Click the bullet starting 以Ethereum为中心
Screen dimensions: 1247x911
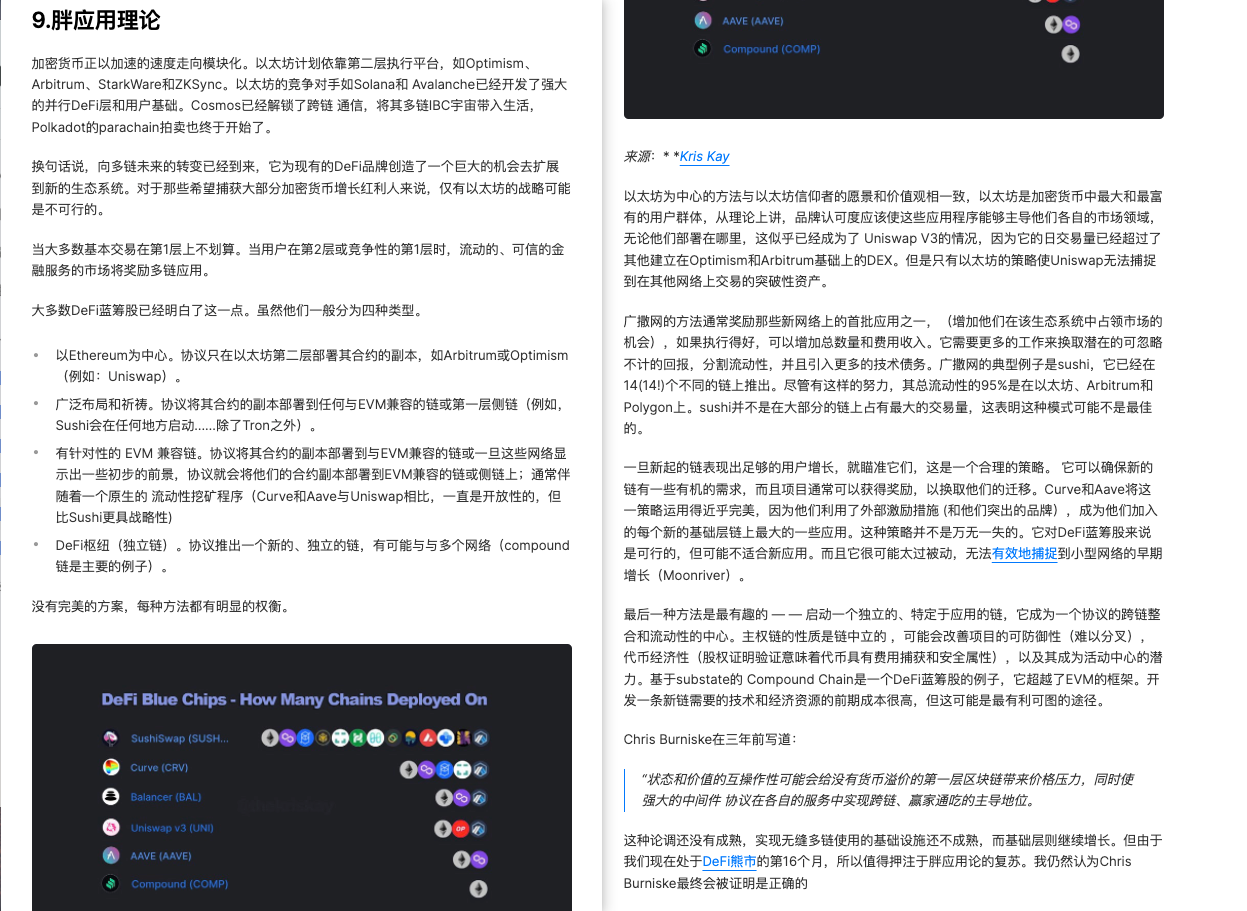click(x=312, y=366)
